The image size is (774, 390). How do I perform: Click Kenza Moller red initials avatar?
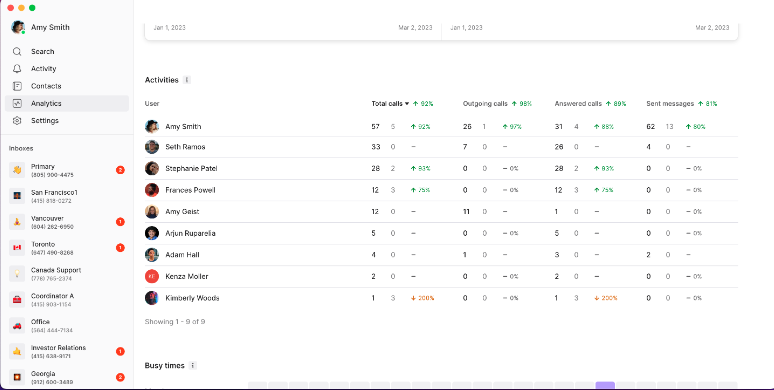point(152,276)
